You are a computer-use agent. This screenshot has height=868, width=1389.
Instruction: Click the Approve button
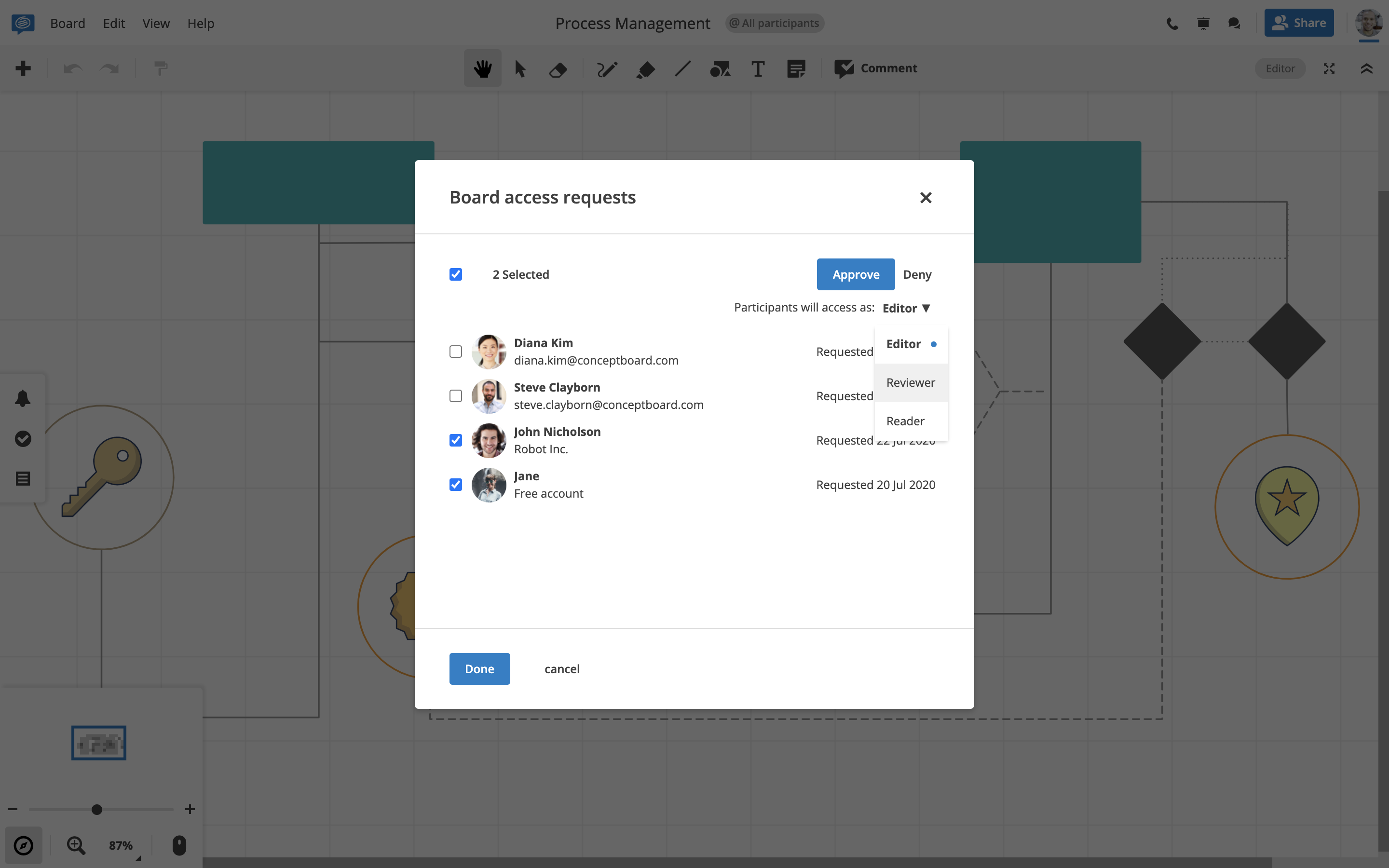[856, 274]
